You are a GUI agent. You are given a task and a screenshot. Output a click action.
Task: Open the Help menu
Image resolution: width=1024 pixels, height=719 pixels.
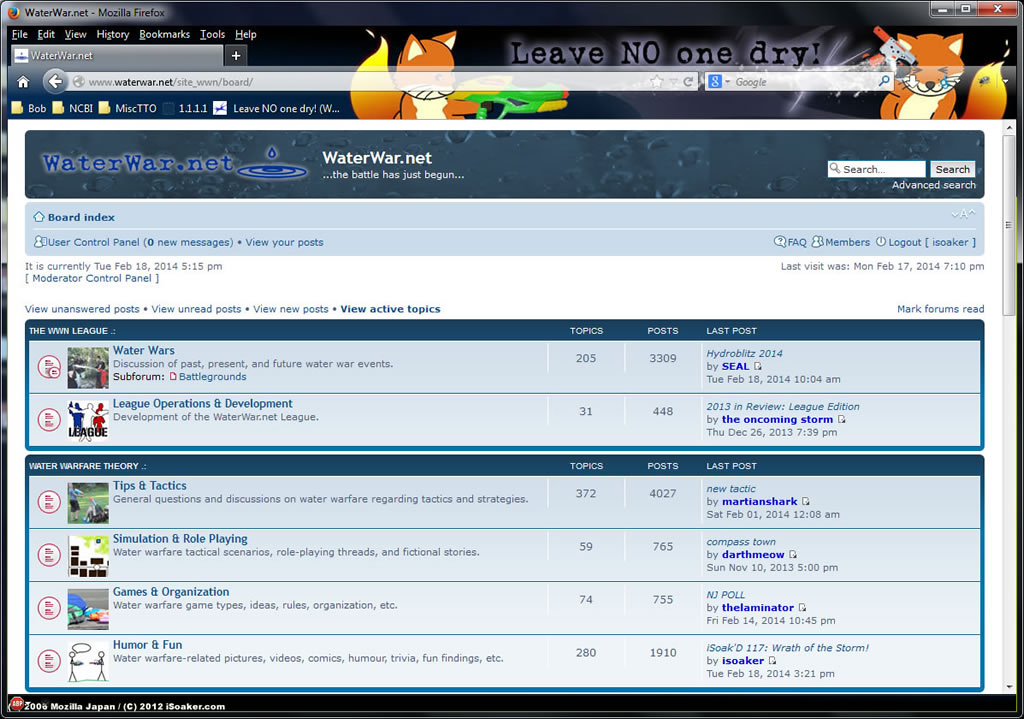[x=246, y=34]
